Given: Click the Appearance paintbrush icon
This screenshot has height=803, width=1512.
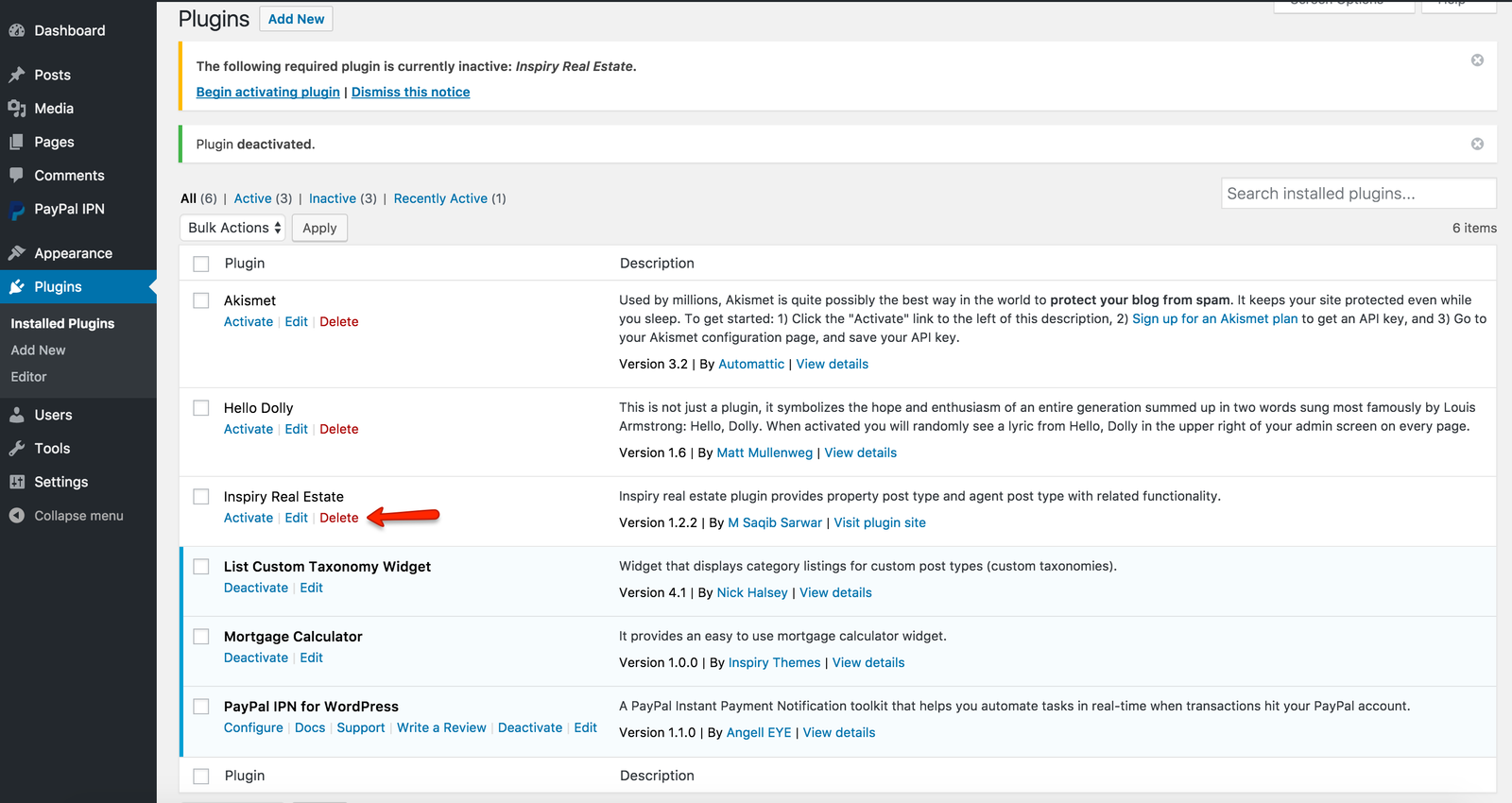Looking at the screenshot, I should [16, 253].
